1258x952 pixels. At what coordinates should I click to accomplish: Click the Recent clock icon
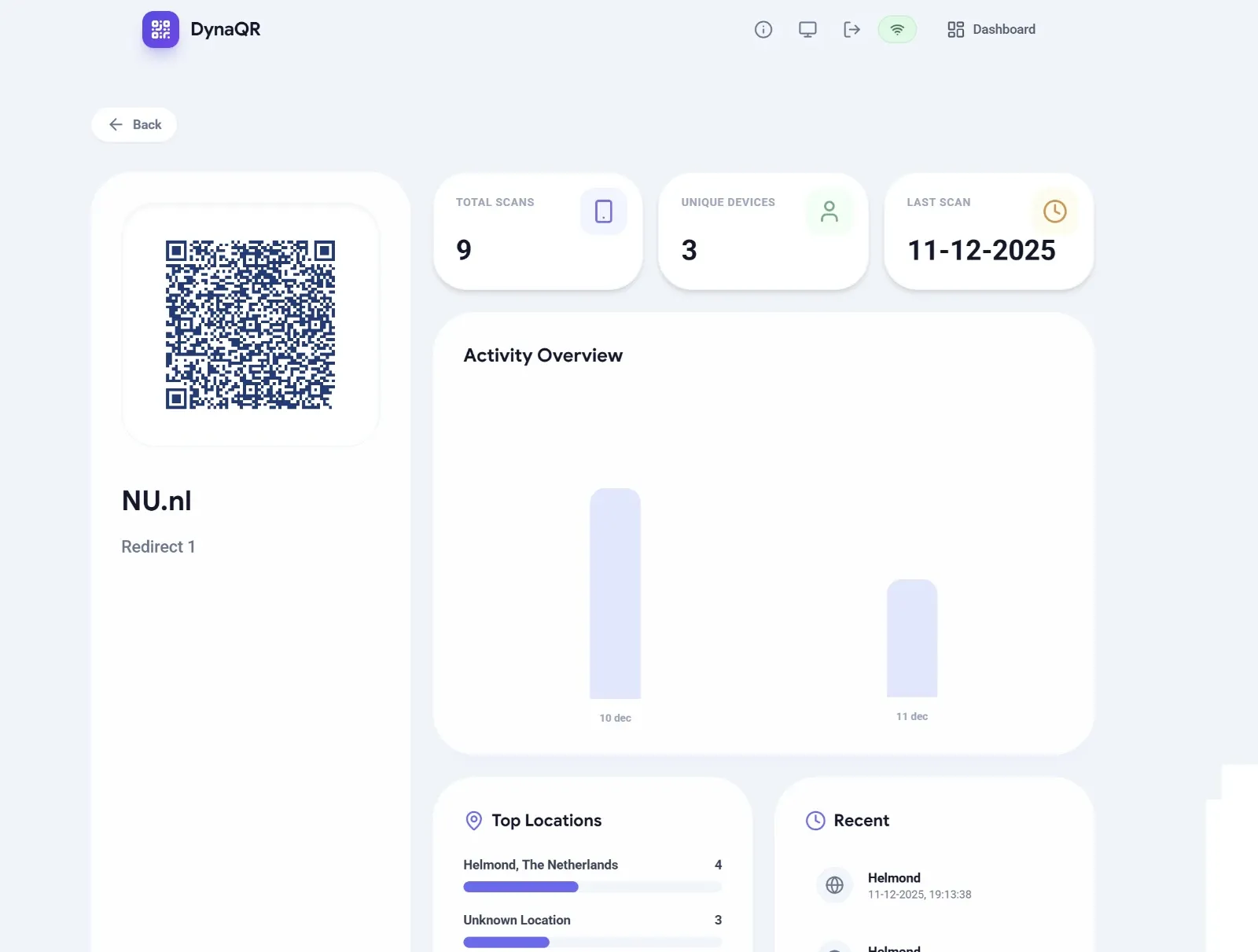(x=815, y=821)
